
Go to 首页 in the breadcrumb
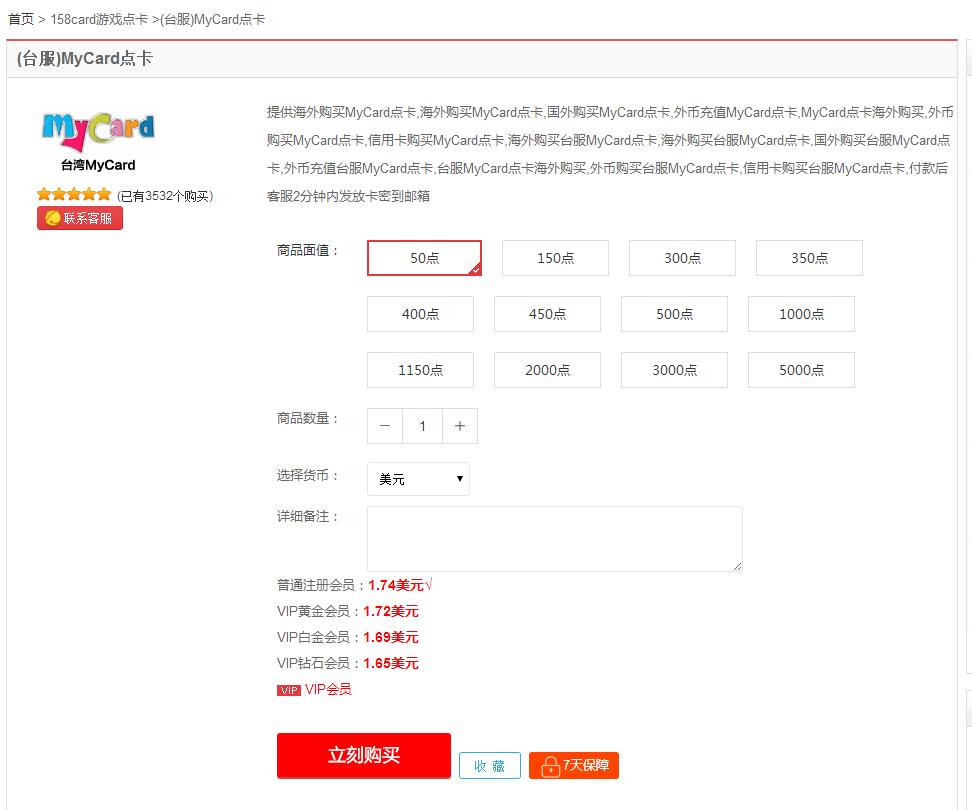[20, 19]
